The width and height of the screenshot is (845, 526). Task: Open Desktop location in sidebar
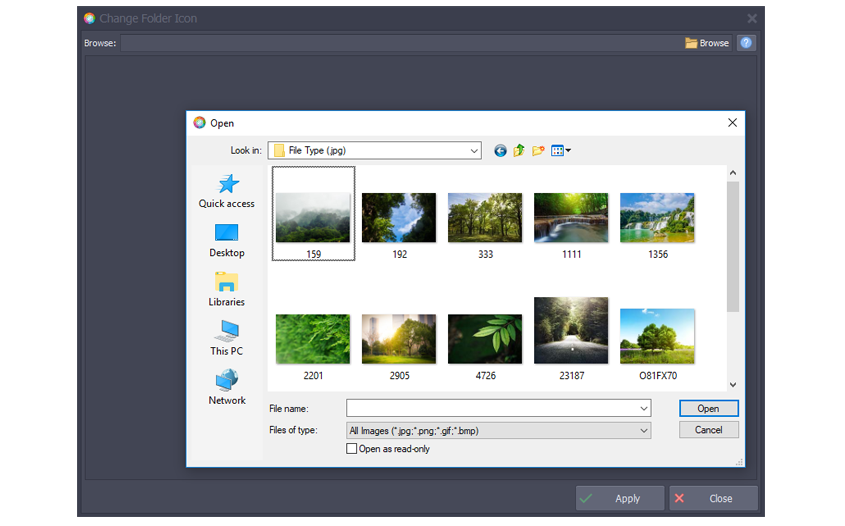click(x=227, y=240)
